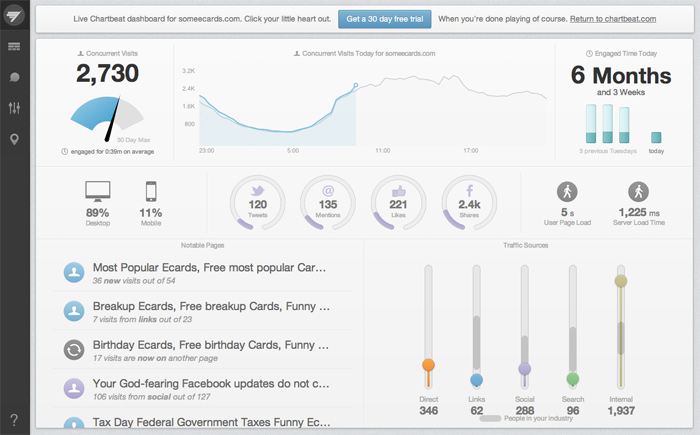Open the 135 Mentions gauge
Viewport: 700px width, 435px height.
(x=328, y=202)
